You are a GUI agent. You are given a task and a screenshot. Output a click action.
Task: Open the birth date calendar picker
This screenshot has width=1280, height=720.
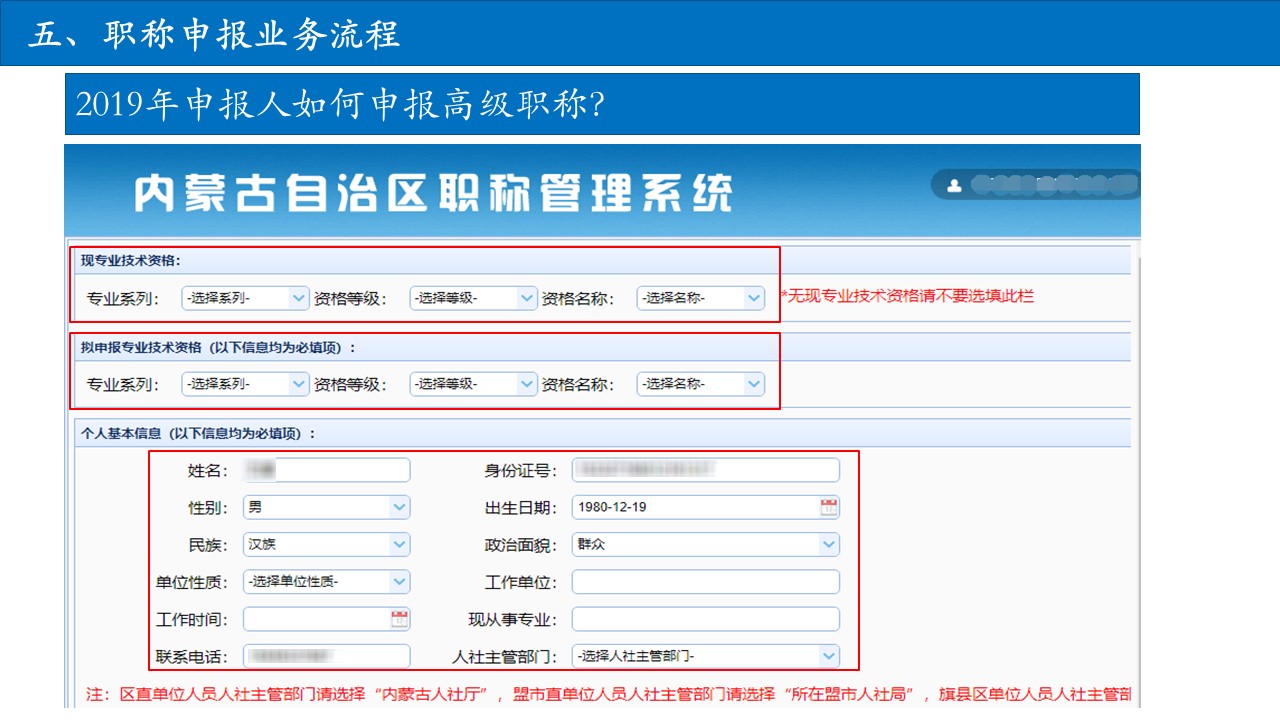click(x=828, y=507)
